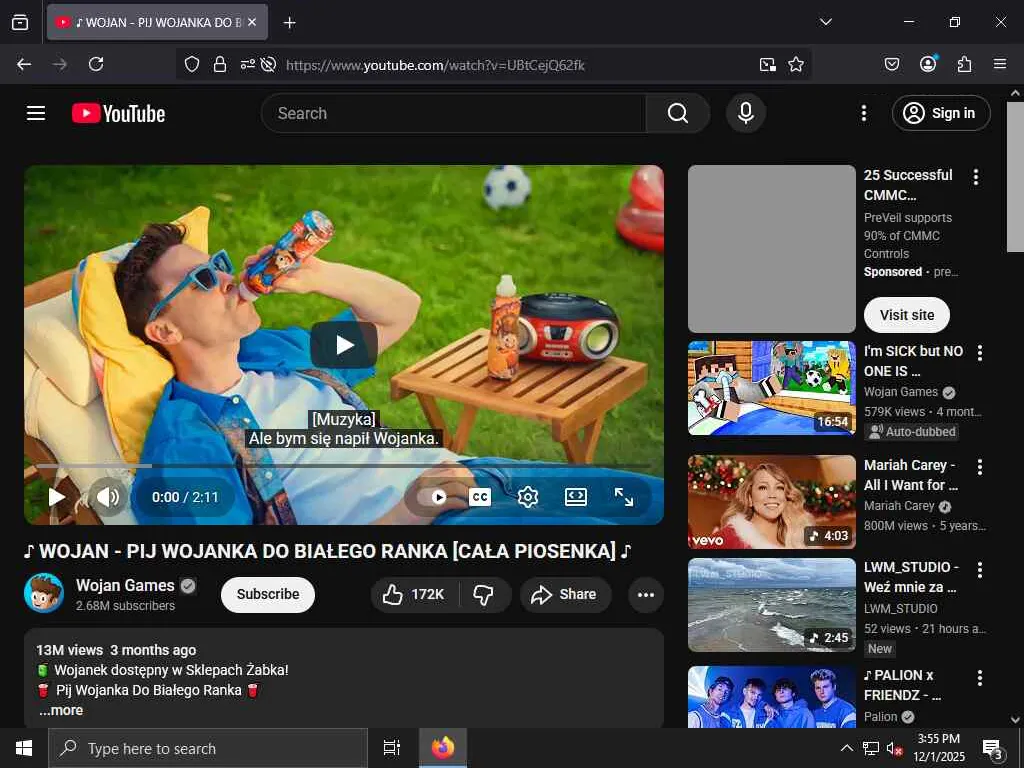
Task: Click the blocked autoplay icon in address bar
Action: (268, 64)
